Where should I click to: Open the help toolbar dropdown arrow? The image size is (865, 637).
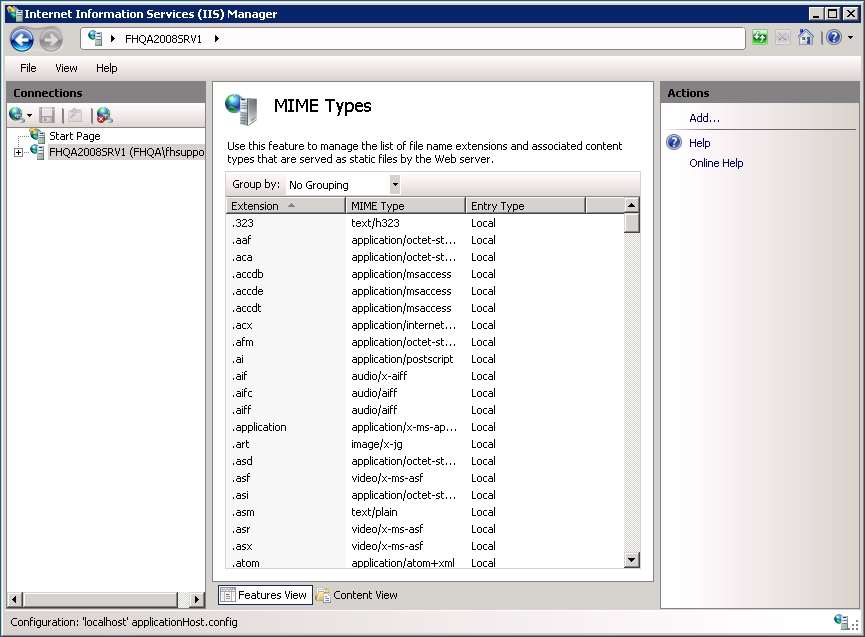pos(850,38)
